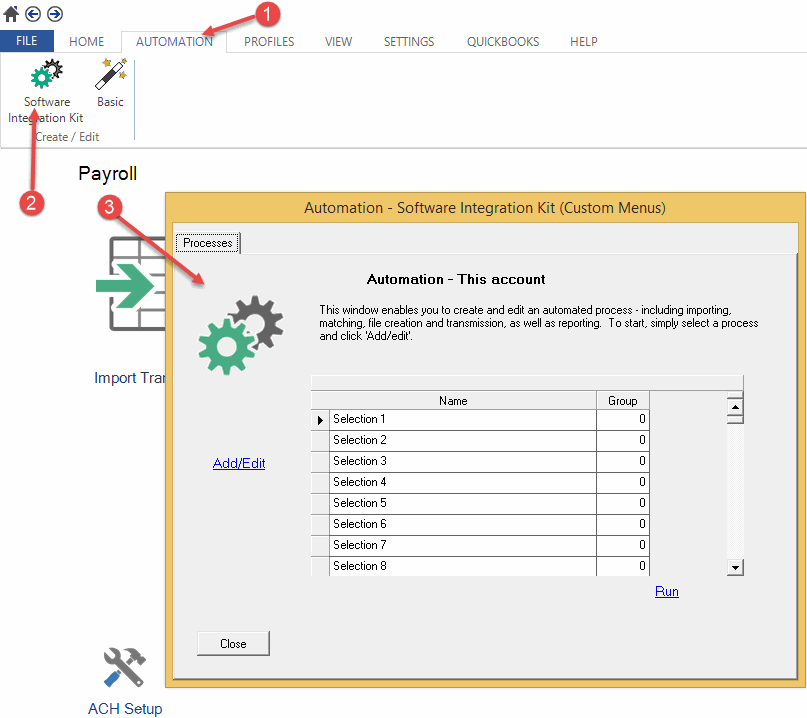Screen dimensions: 807x718
Task: Click the Run link
Action: 666,592
